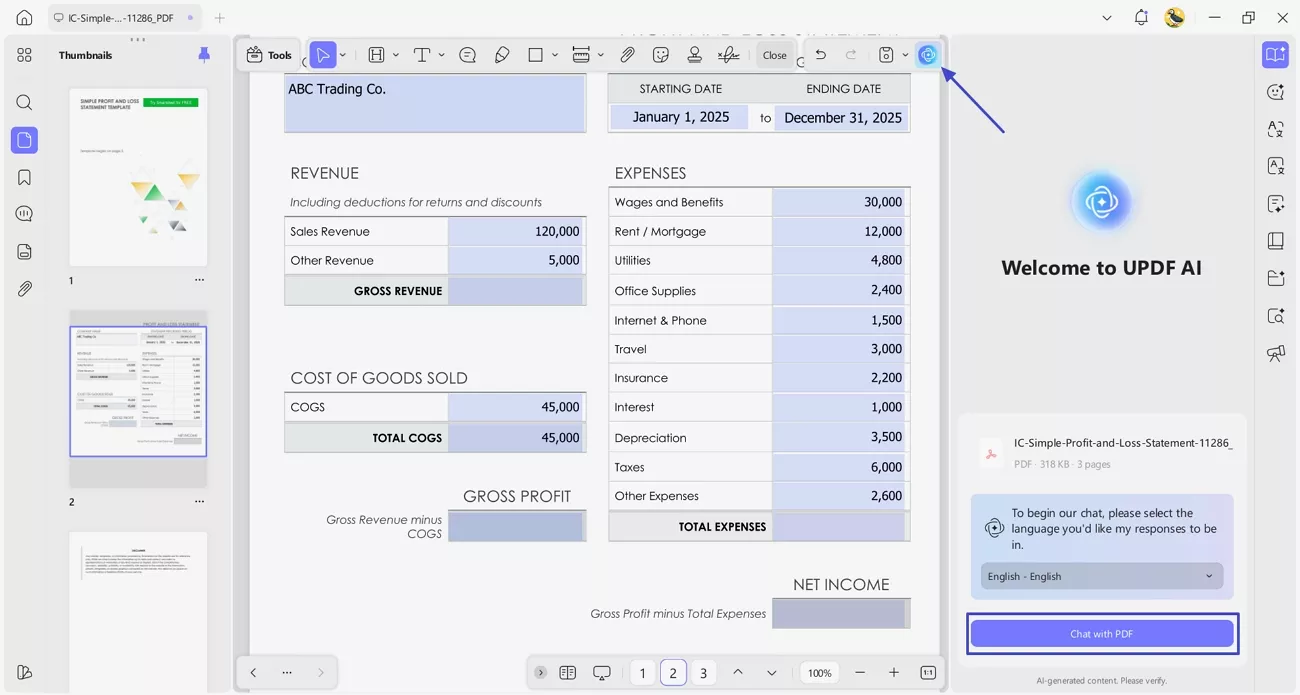Open the bookmarks panel in left sidebar

(x=25, y=177)
